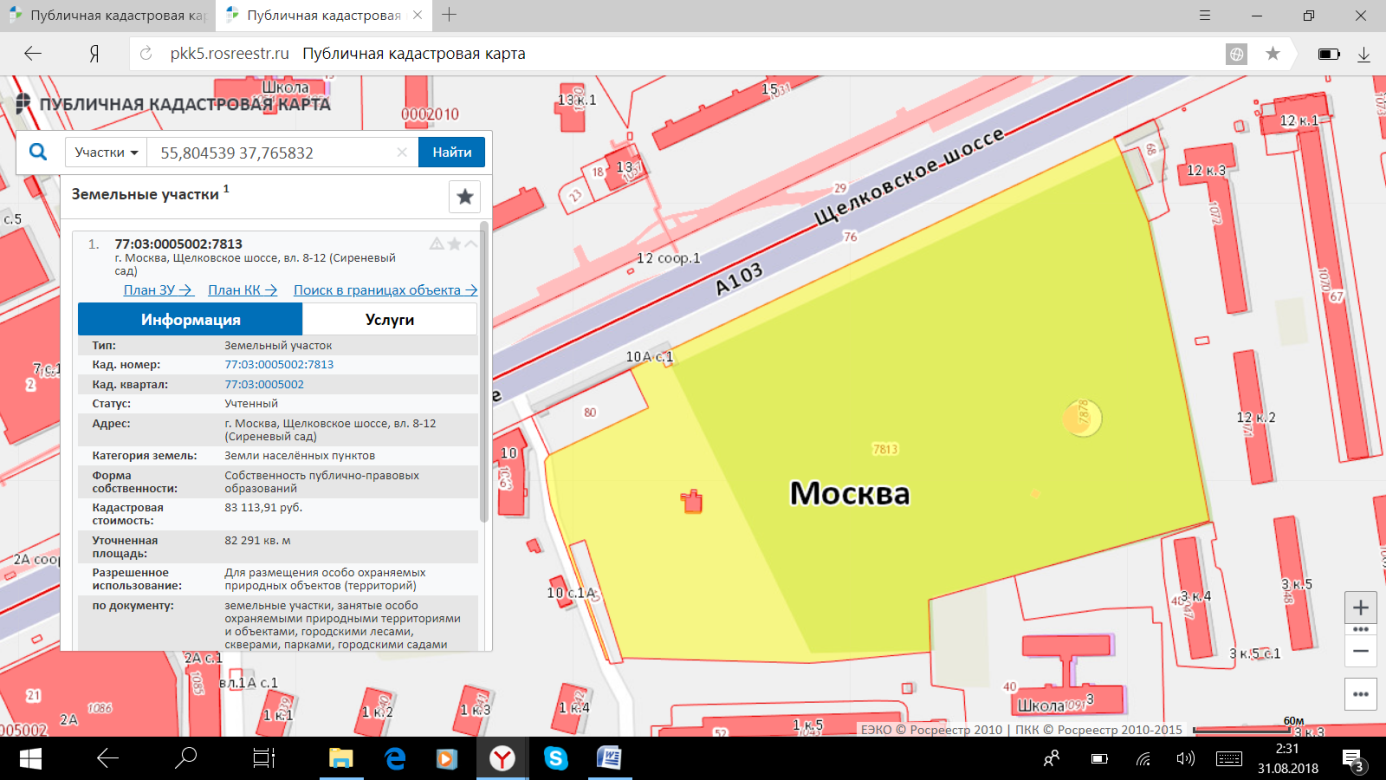Image resolution: width=1386 pixels, height=780 pixels.
Task: Open the Action Center notifications icon
Action: (x=1351, y=759)
